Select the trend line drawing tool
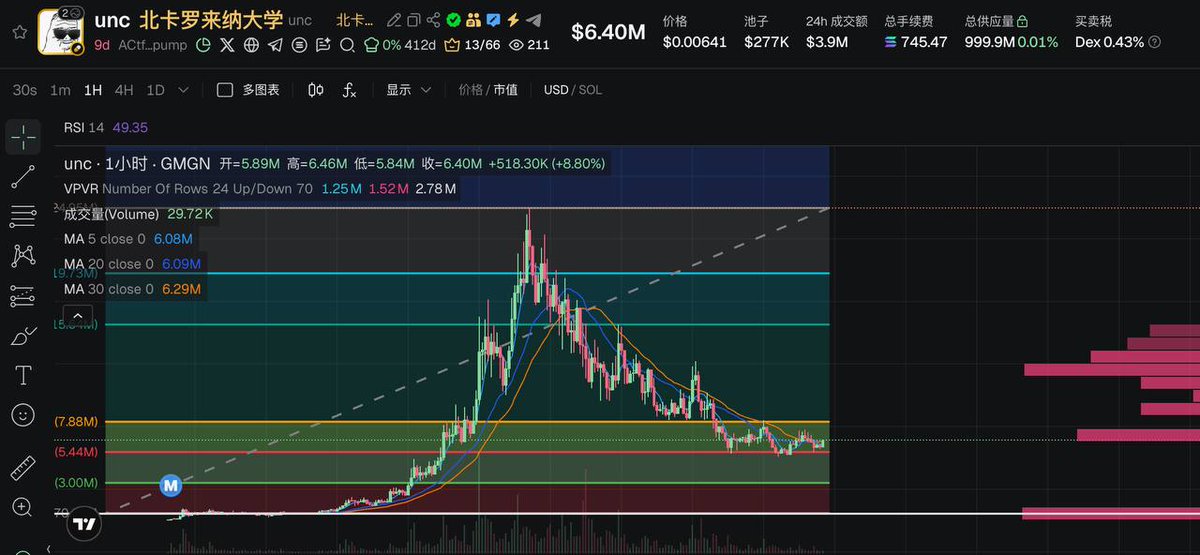The image size is (1200, 555). 22,178
